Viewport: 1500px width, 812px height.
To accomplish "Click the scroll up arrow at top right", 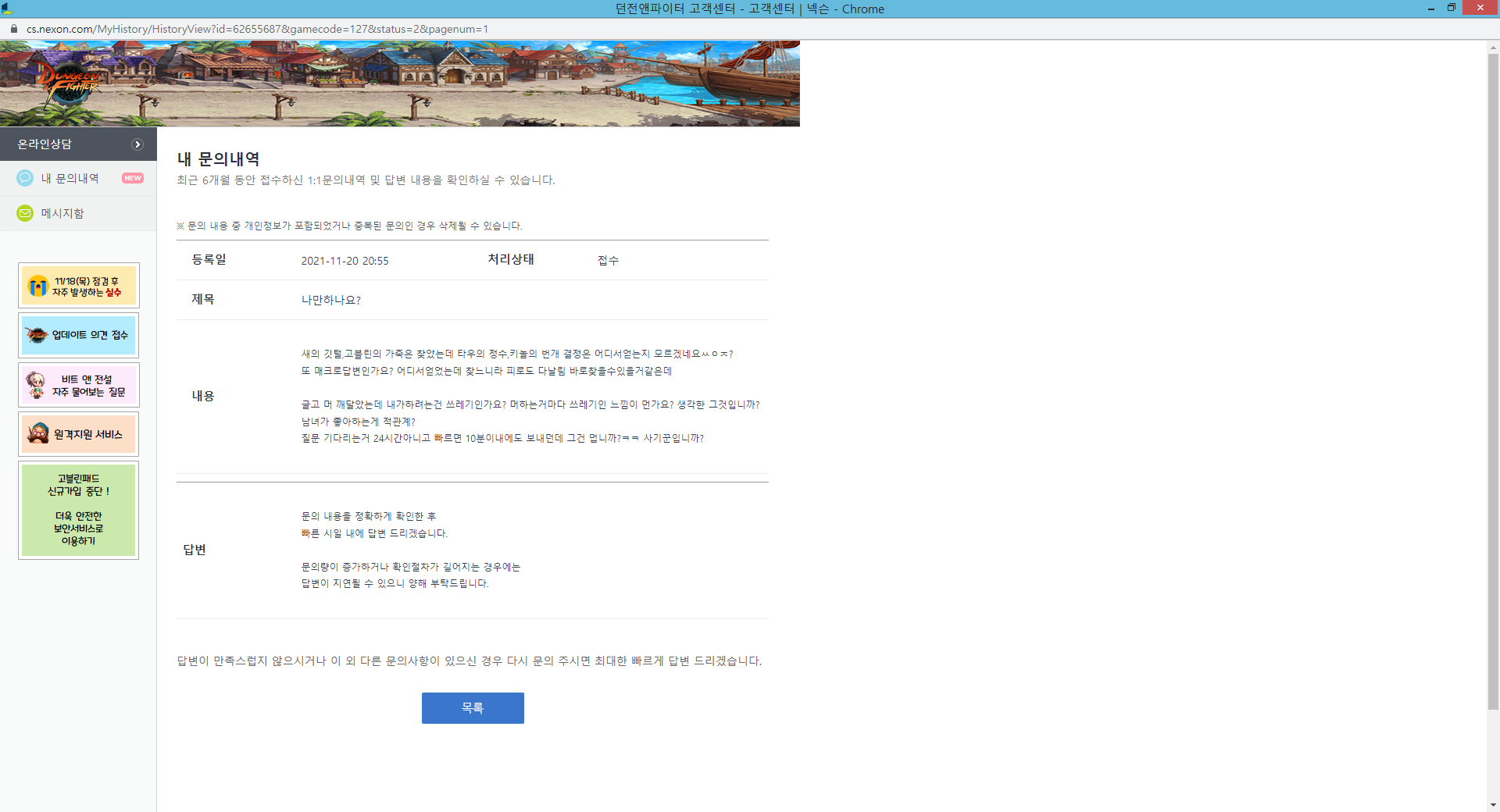I will pos(1493,48).
